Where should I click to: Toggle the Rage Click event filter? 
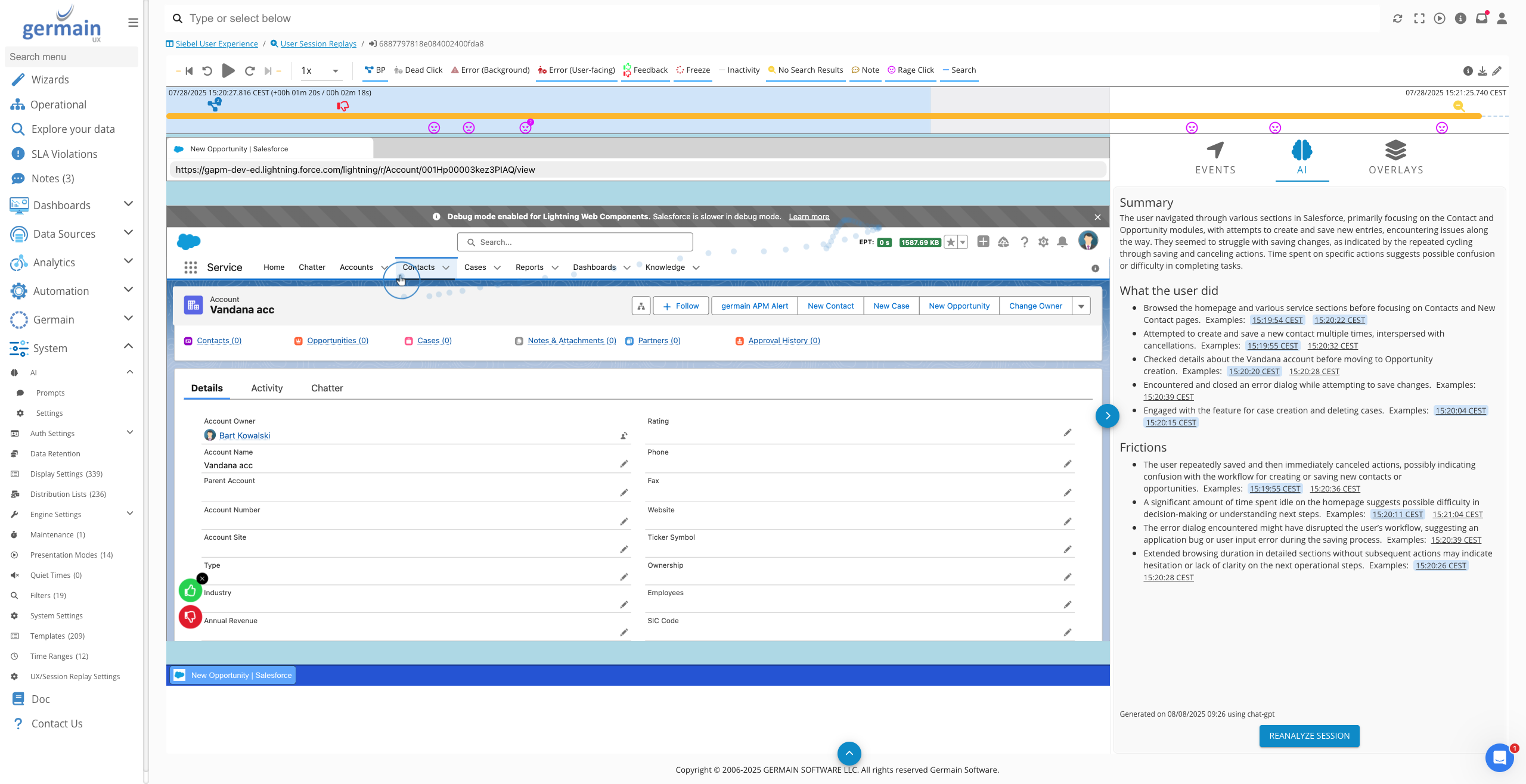point(910,70)
